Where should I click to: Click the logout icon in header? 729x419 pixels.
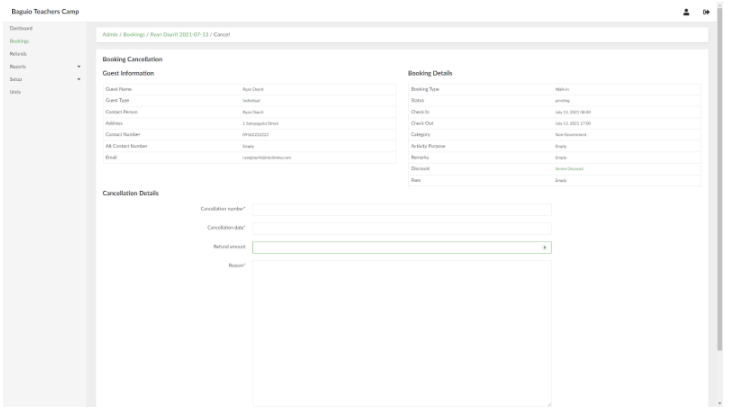(707, 11)
